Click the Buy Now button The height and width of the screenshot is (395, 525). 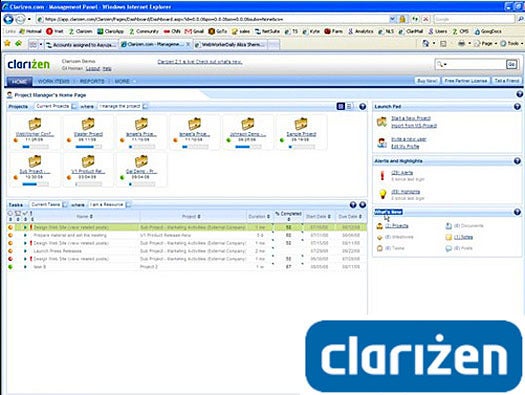point(427,81)
